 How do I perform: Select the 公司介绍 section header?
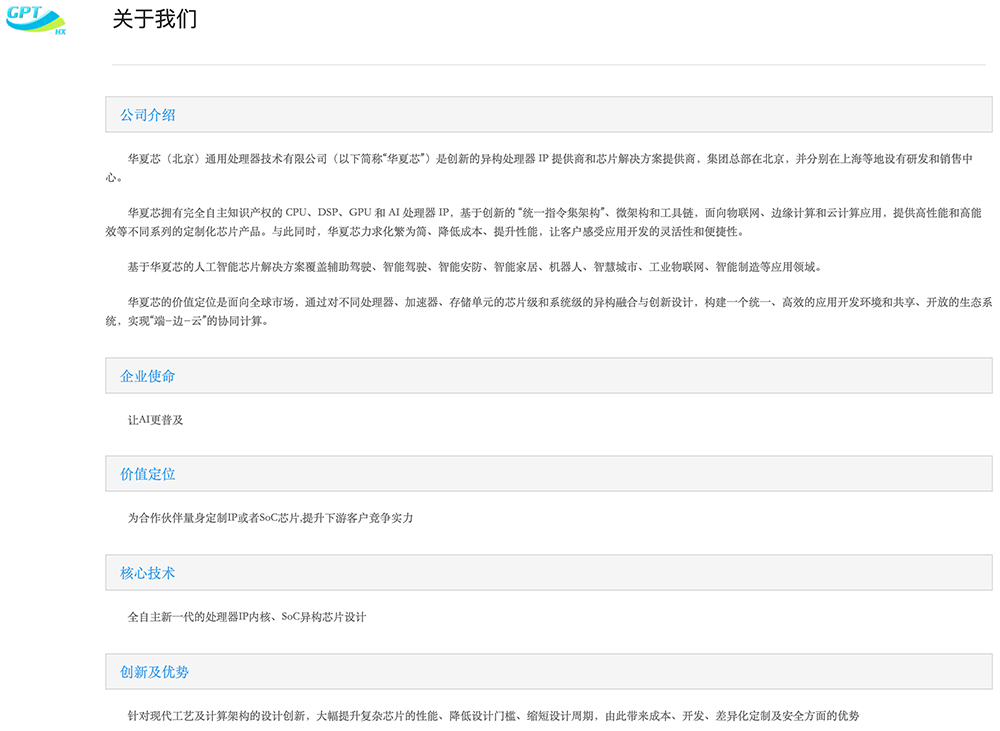pyautogui.click(x=148, y=115)
